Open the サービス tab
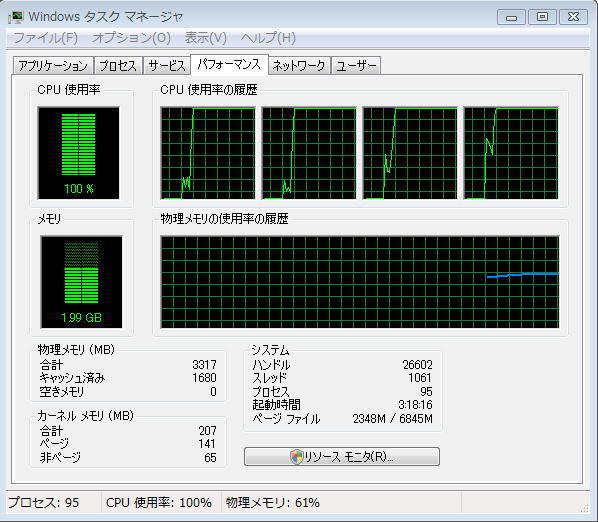Screen dimensions: 598x522 pyautogui.click(x=167, y=66)
